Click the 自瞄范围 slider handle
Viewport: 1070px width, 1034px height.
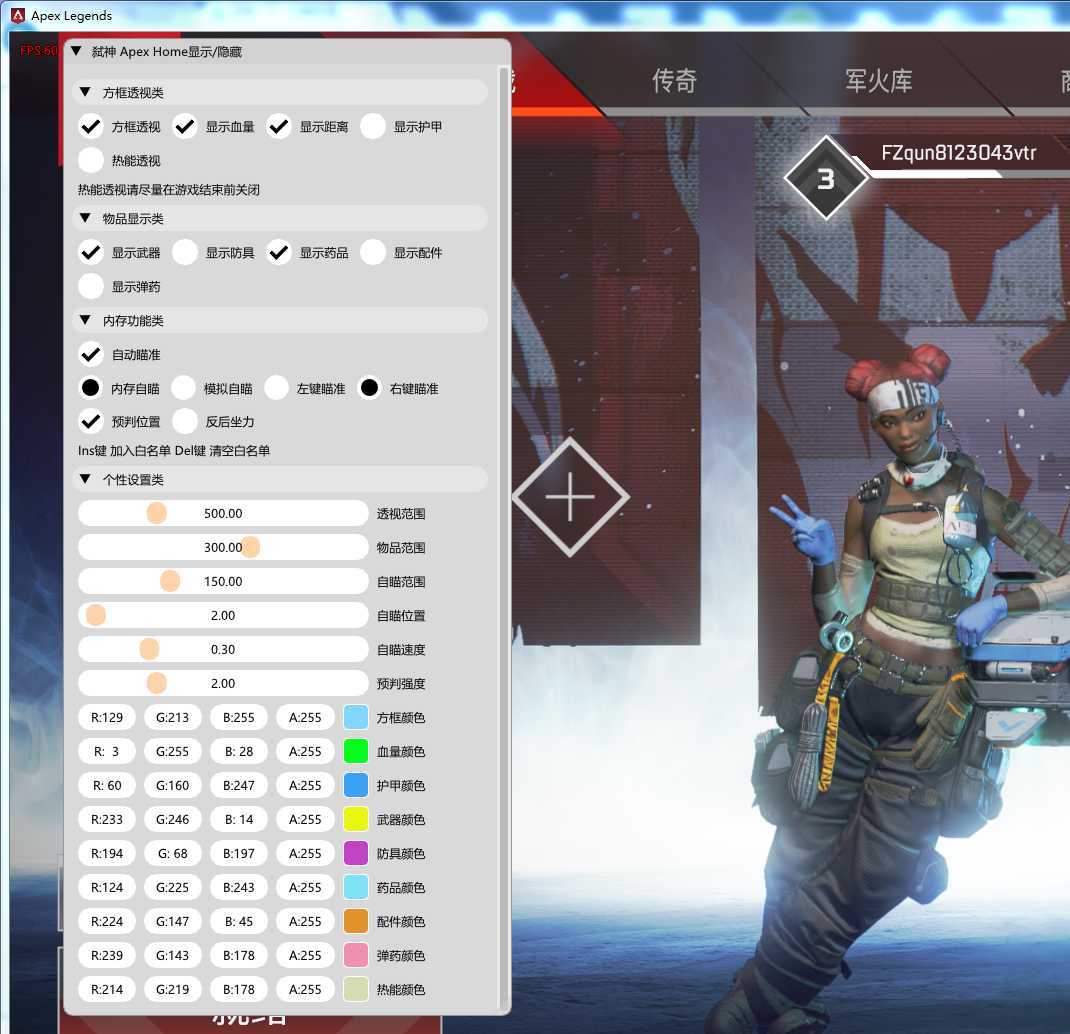[170, 581]
